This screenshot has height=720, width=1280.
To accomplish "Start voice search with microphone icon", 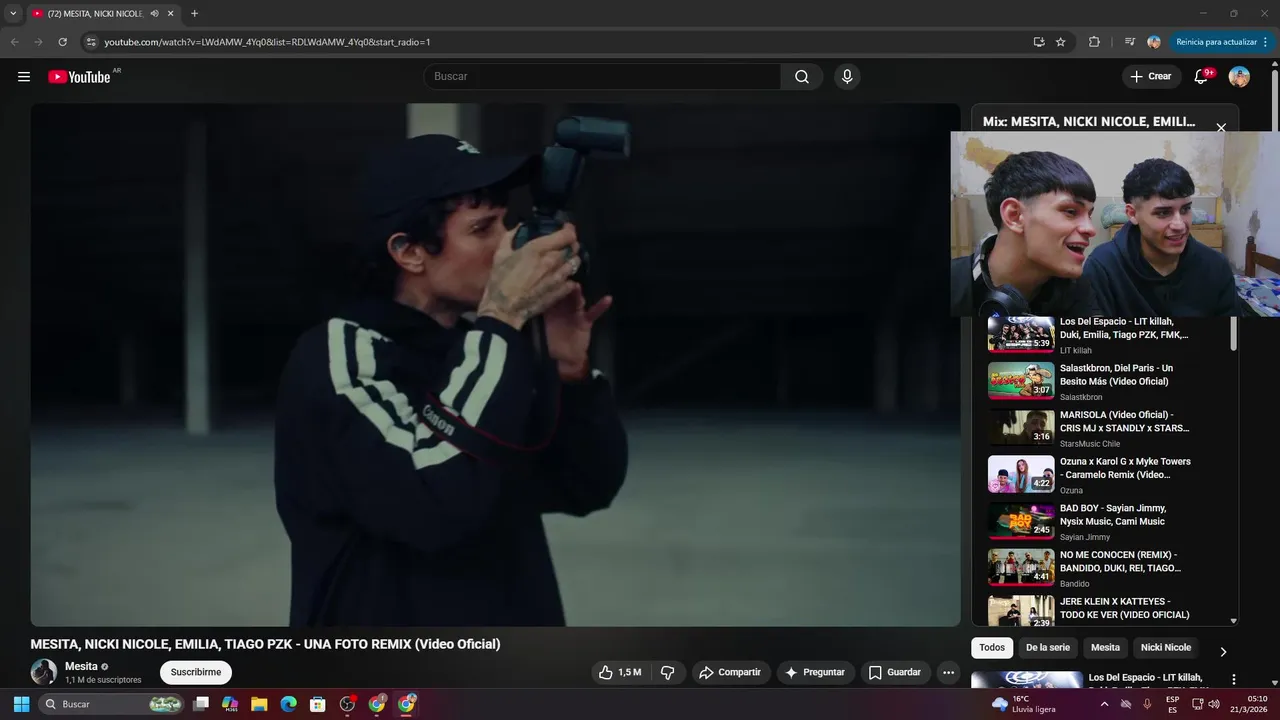I will pos(847,77).
